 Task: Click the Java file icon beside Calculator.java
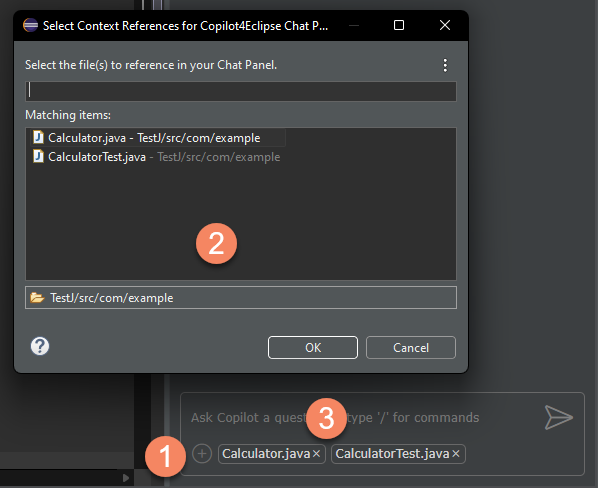[x=38, y=137]
